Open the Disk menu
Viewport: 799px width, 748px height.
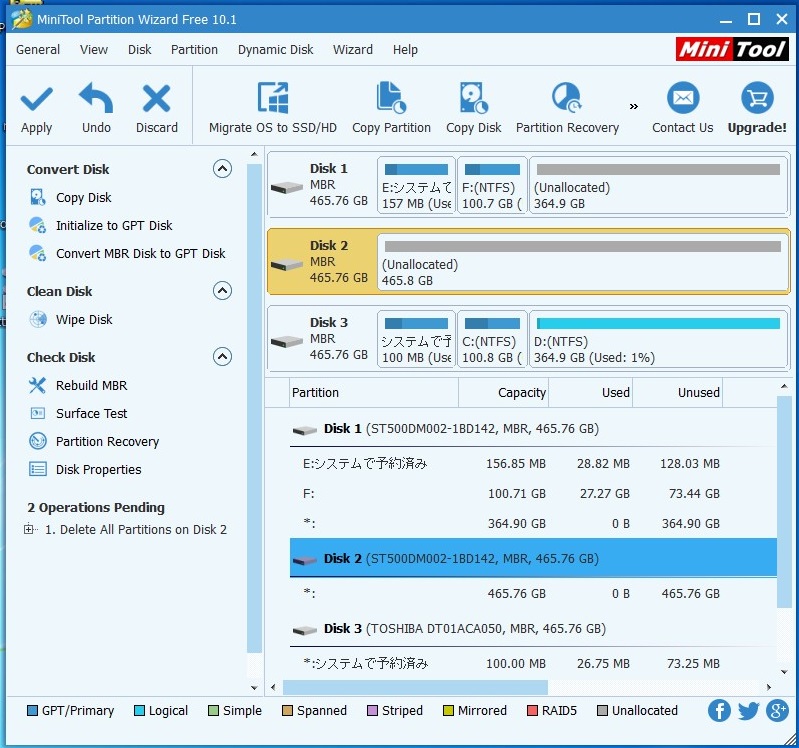[140, 49]
